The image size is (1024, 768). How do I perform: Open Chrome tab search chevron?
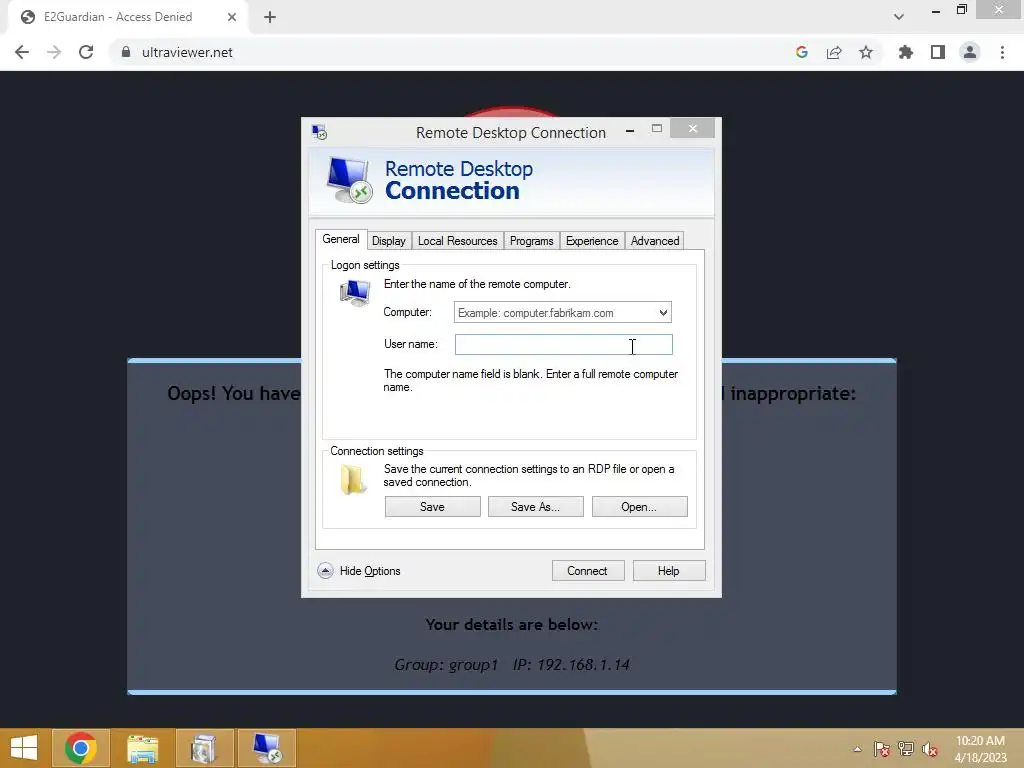coord(899,17)
